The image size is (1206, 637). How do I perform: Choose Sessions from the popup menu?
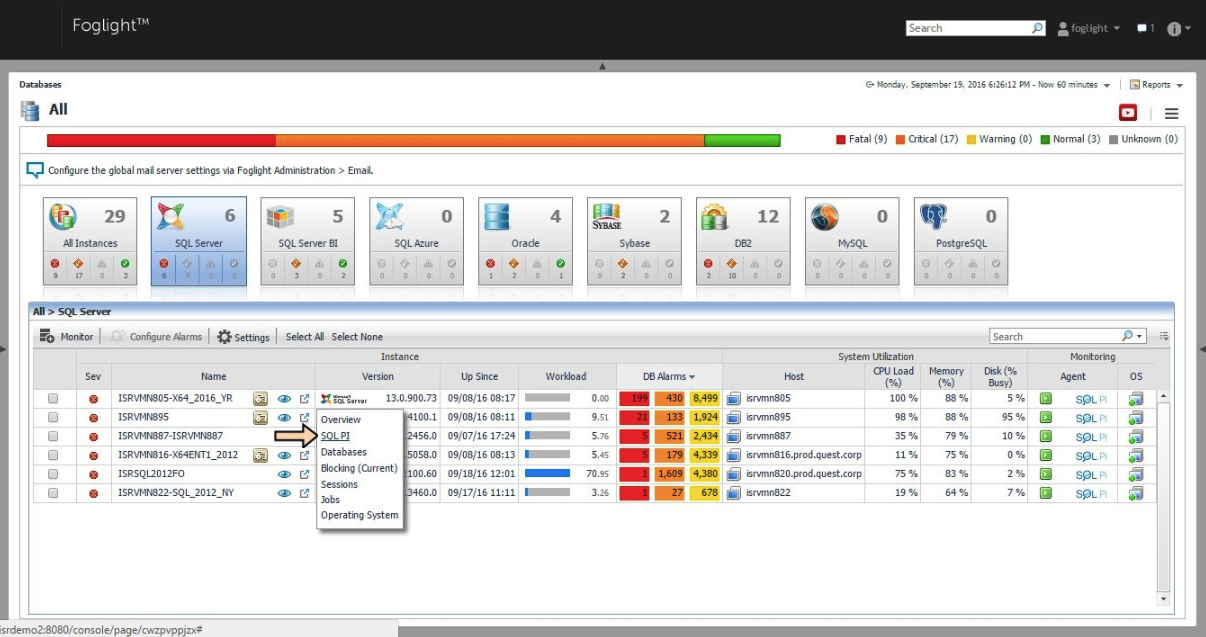[339, 484]
